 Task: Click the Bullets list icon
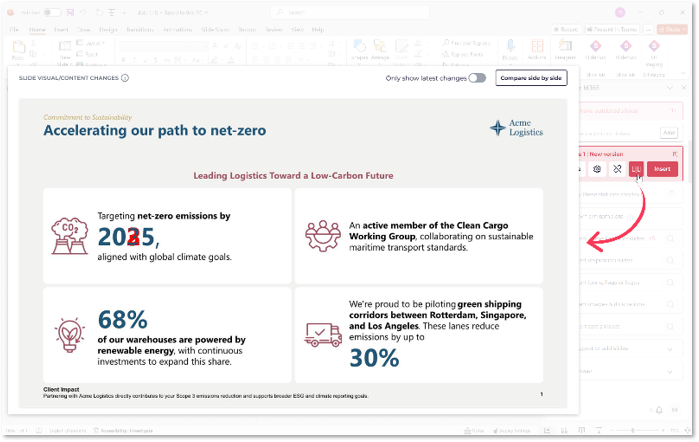tap(255, 46)
